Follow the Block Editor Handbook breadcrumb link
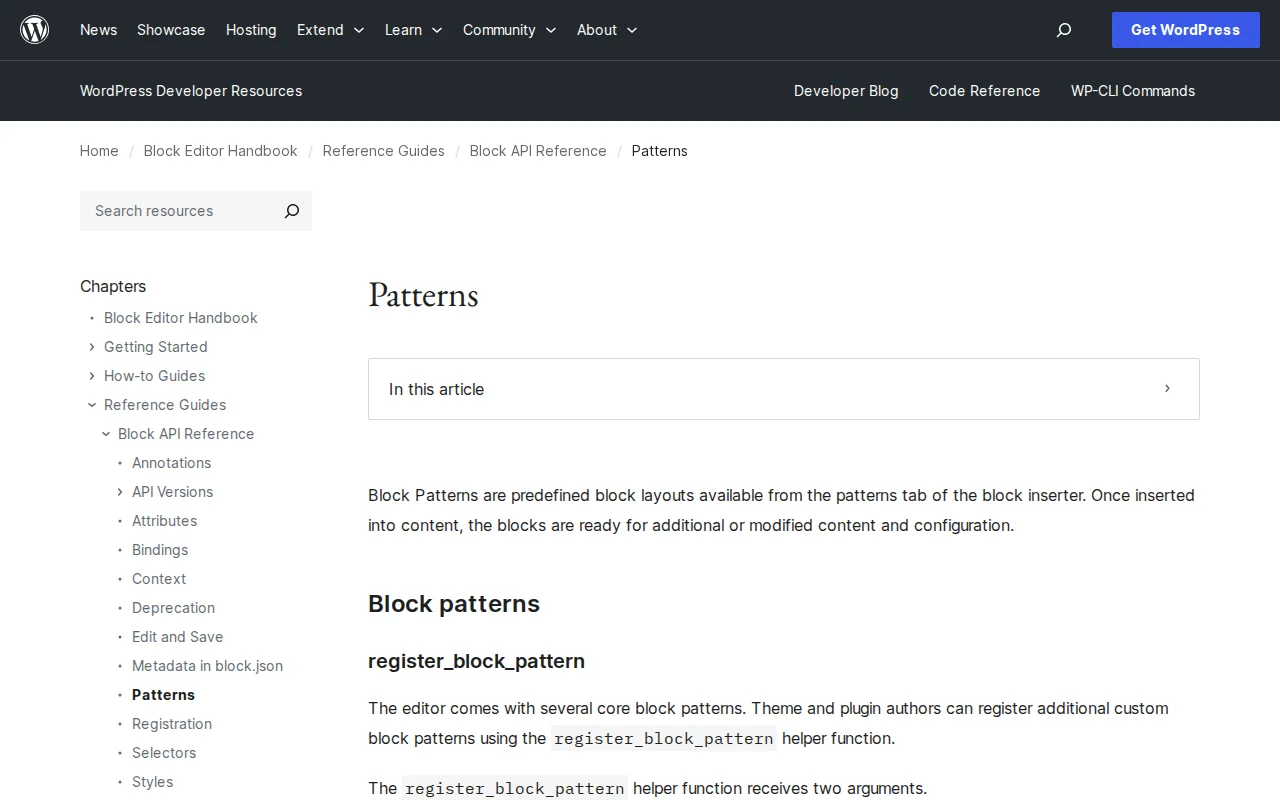The height and width of the screenshot is (800, 1280). pyautogui.click(x=220, y=151)
